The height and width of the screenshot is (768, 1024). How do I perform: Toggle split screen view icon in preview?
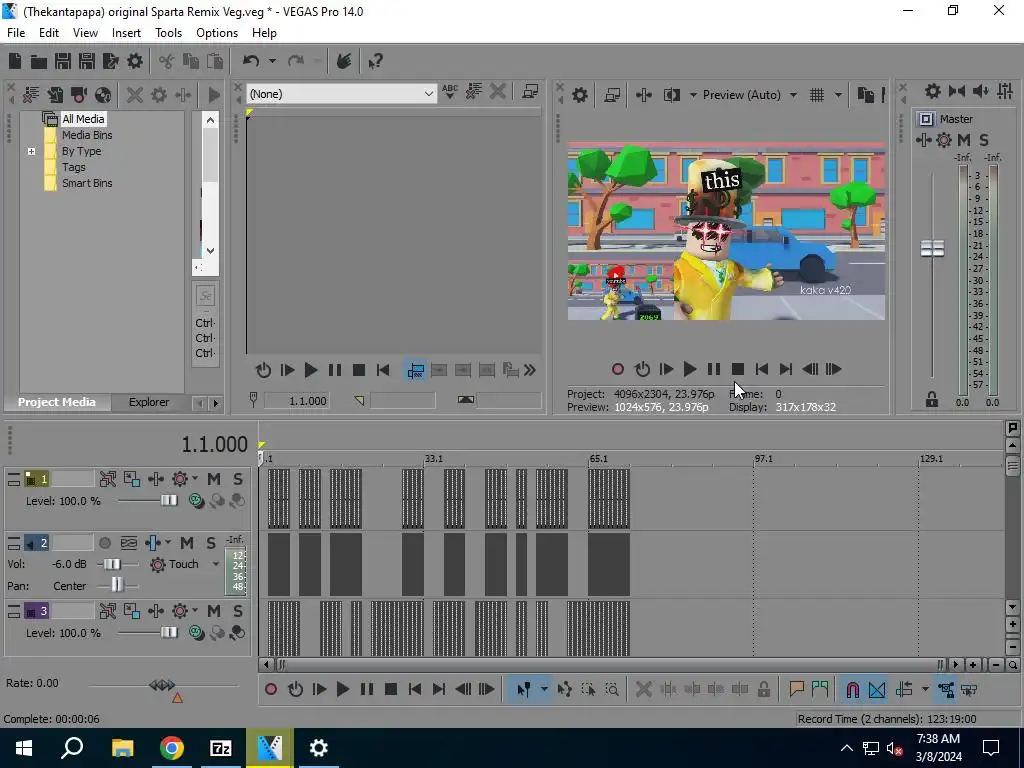pyautogui.click(x=672, y=95)
